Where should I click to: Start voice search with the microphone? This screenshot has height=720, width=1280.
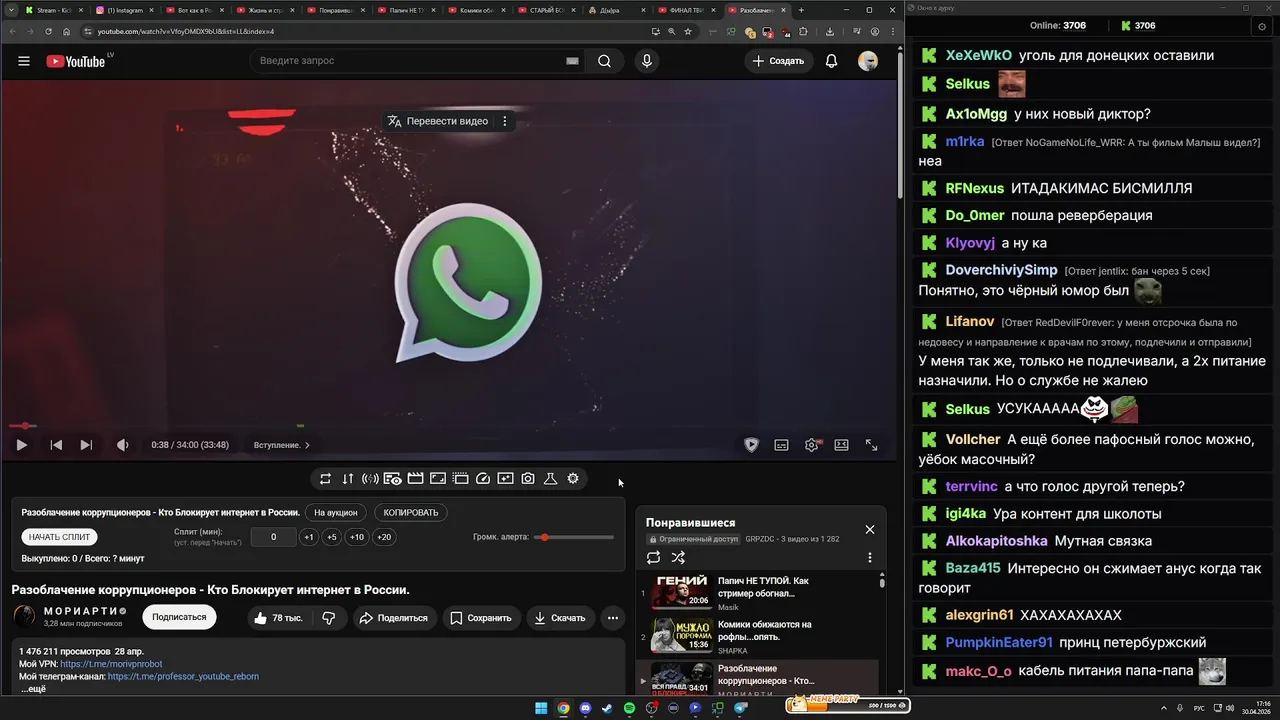(647, 61)
